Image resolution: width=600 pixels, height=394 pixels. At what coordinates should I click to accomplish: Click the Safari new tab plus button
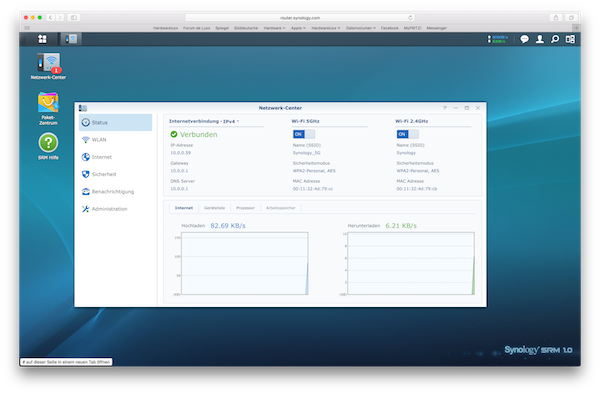[576, 28]
